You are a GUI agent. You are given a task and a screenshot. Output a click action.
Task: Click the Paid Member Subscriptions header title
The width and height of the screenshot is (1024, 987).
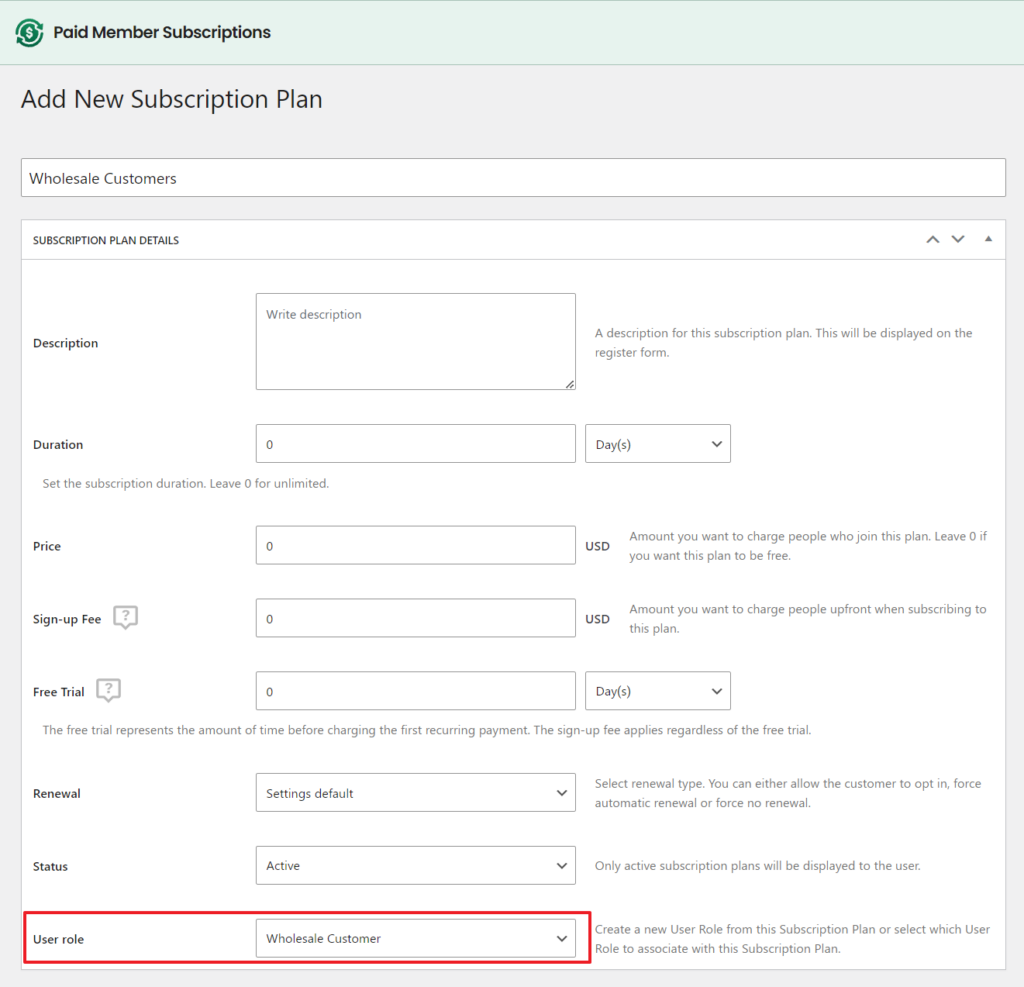coord(162,33)
